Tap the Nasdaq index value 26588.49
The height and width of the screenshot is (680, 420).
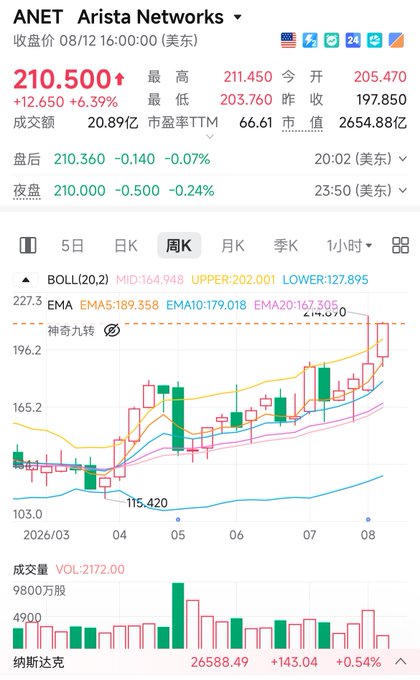point(220,662)
